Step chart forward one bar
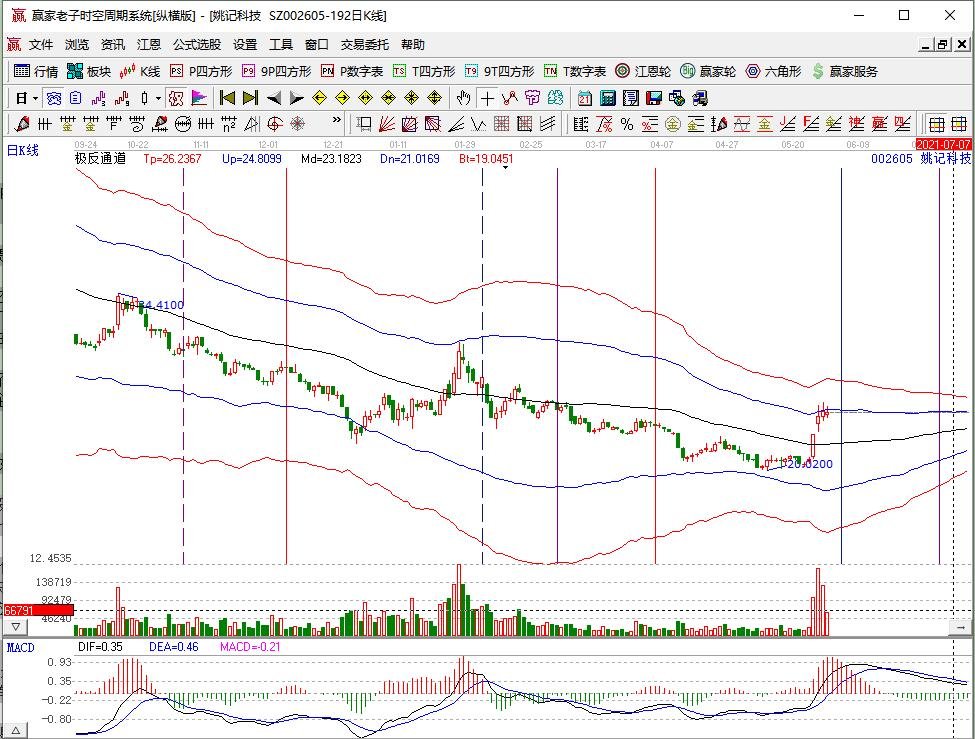 coord(297,98)
